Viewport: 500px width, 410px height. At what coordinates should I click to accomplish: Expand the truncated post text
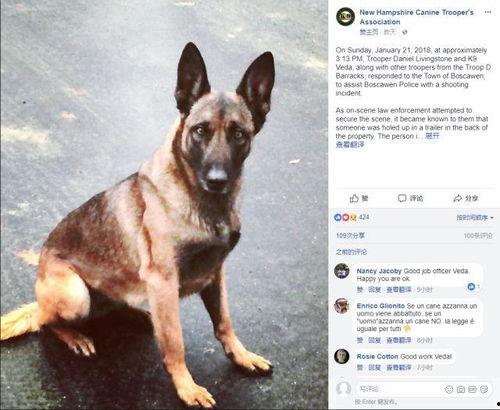[433, 136]
